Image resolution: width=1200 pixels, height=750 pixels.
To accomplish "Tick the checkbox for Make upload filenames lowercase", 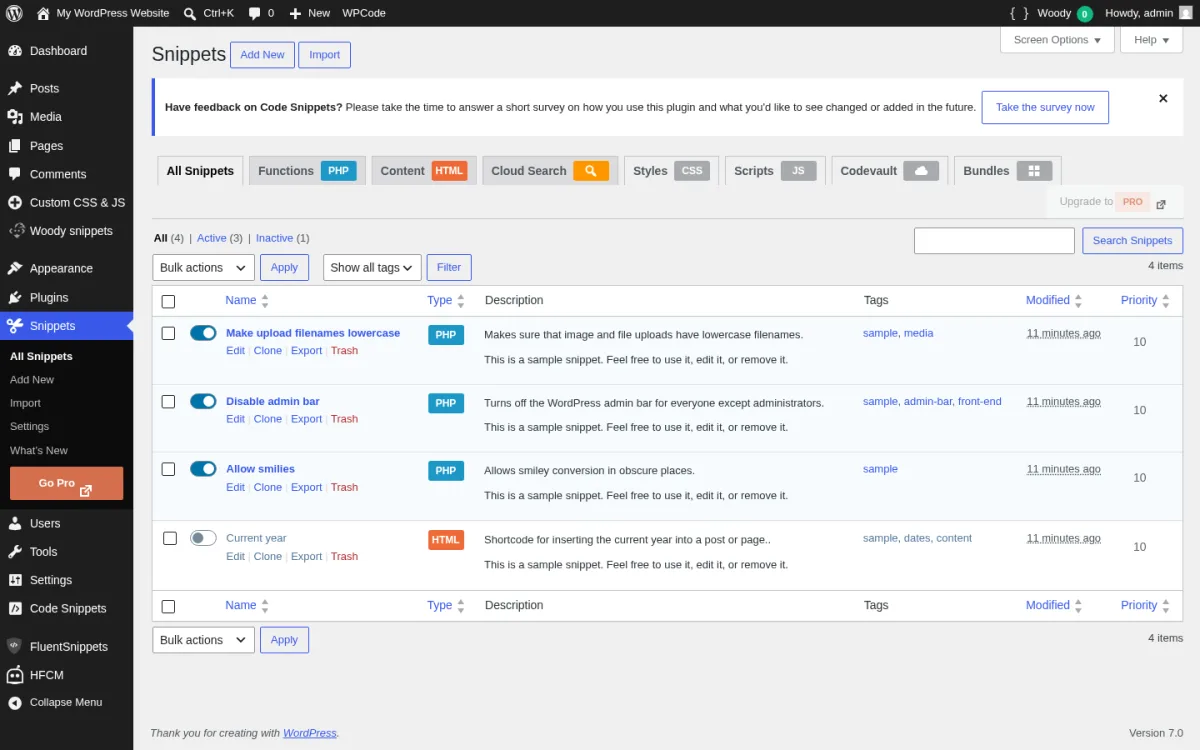I will coord(168,333).
